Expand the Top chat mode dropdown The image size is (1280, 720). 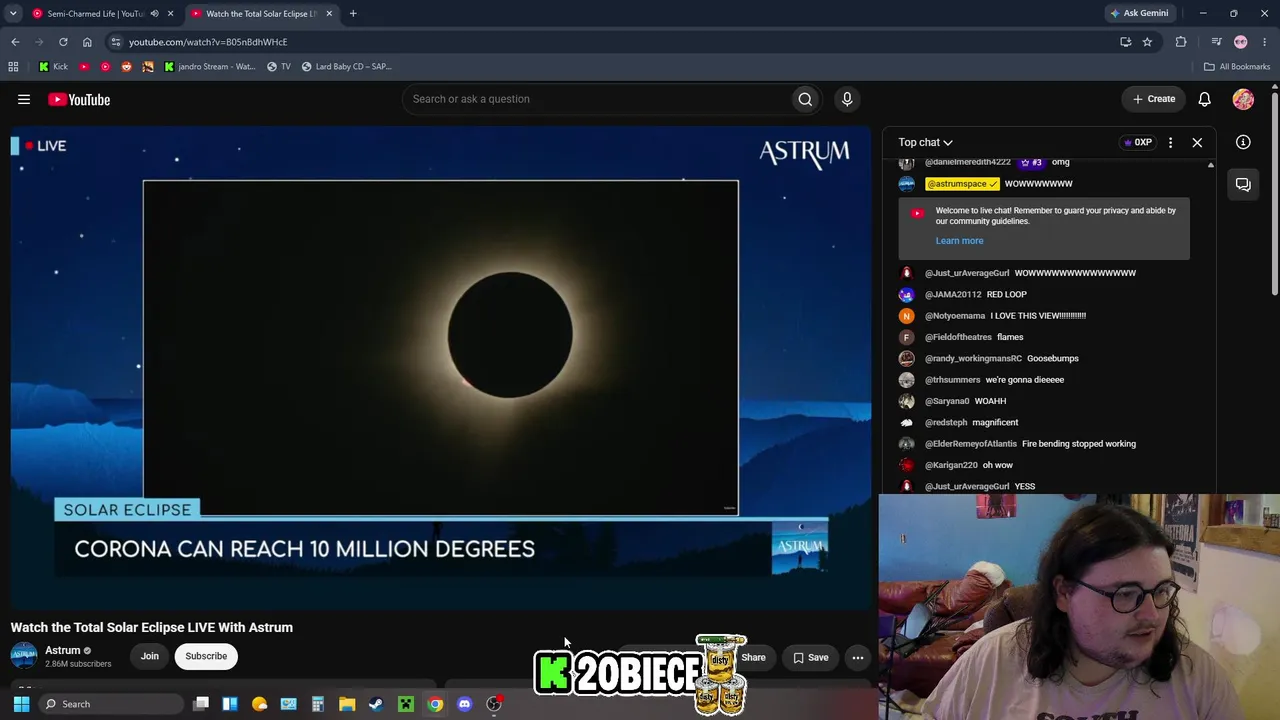tap(925, 142)
